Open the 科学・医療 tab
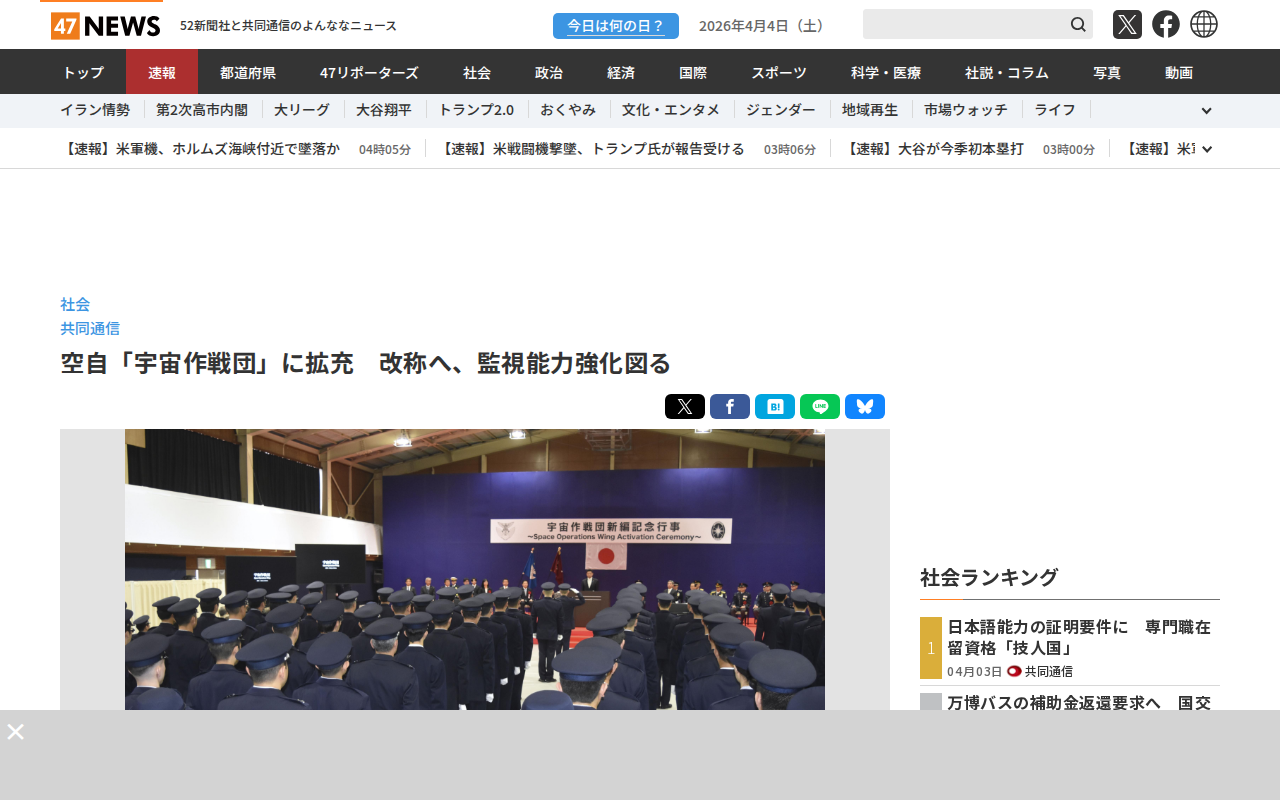 pyautogui.click(x=886, y=72)
